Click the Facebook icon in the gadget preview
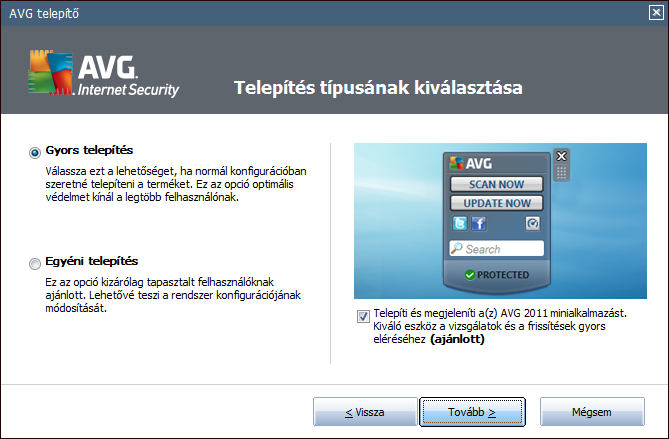The height and width of the screenshot is (439, 669). [479, 223]
